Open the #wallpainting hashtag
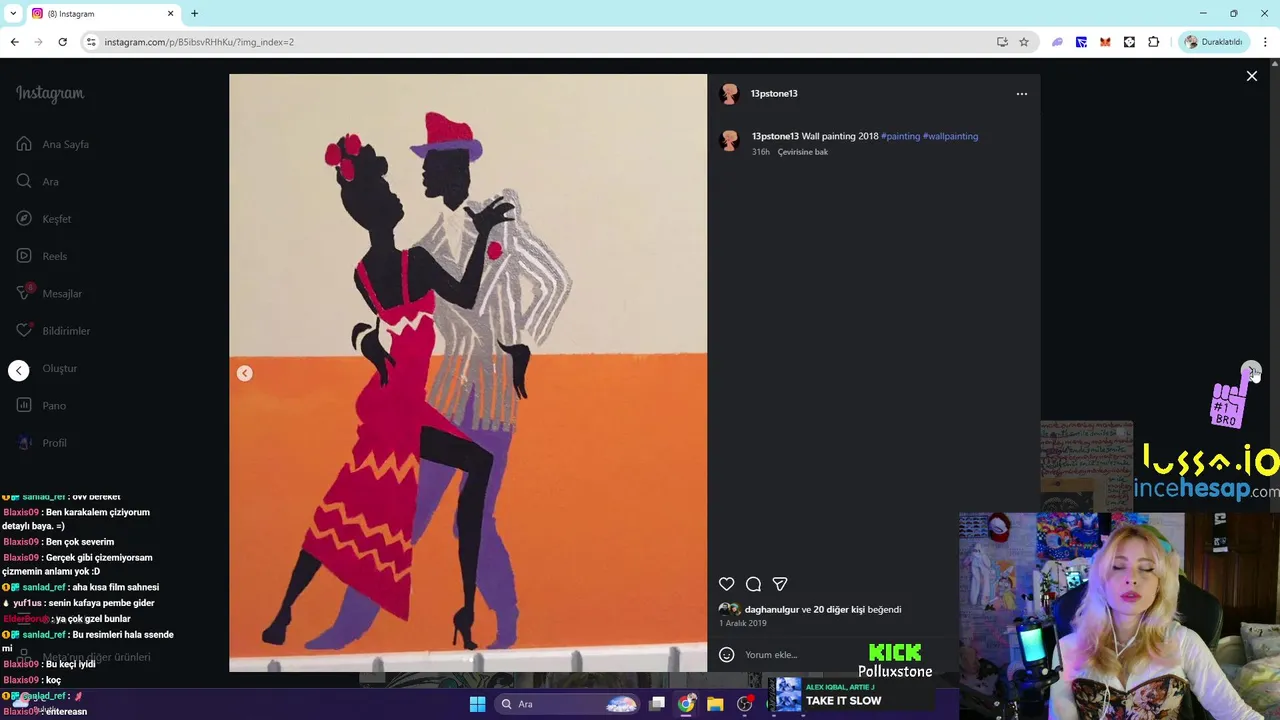1280x720 pixels. [950, 136]
